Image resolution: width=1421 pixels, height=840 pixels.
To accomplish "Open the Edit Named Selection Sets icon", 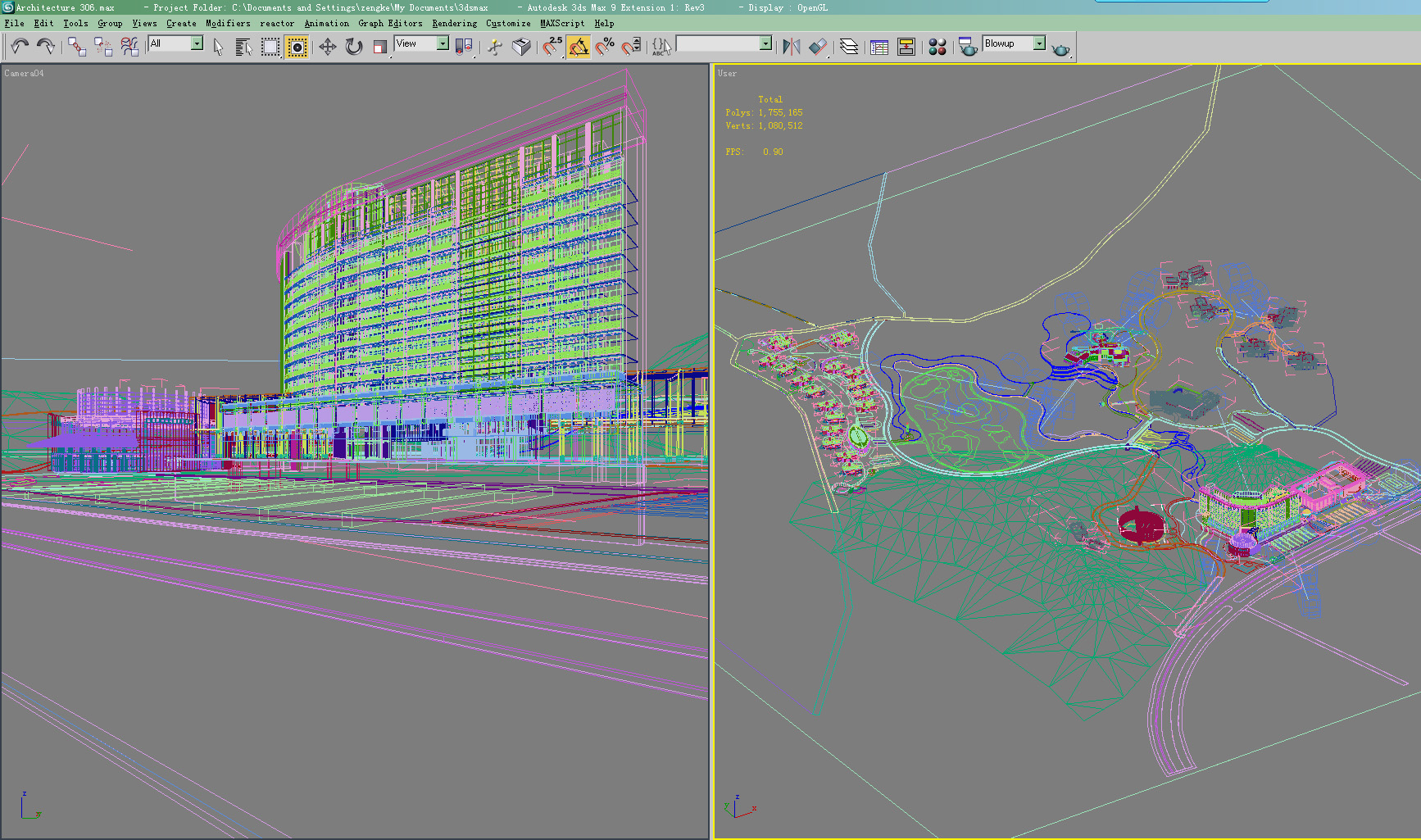I will click(x=661, y=47).
